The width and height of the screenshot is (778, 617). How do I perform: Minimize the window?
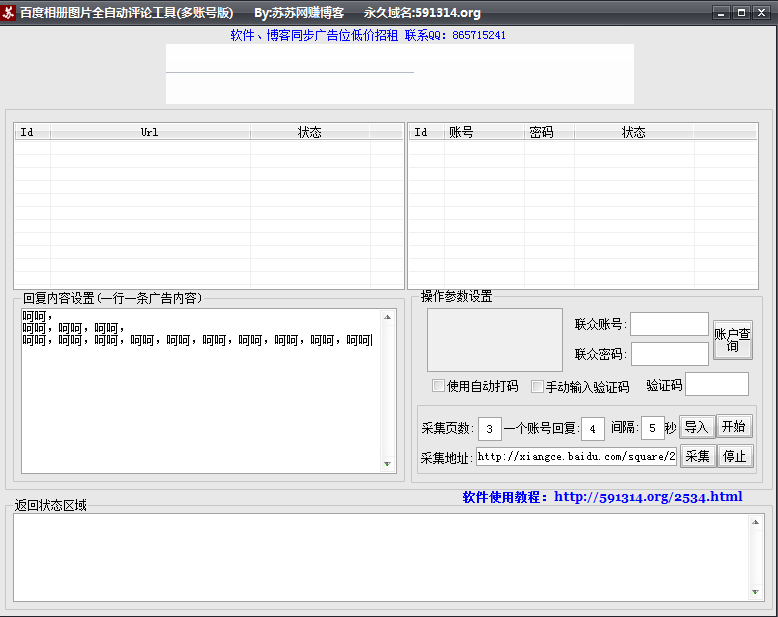721,12
